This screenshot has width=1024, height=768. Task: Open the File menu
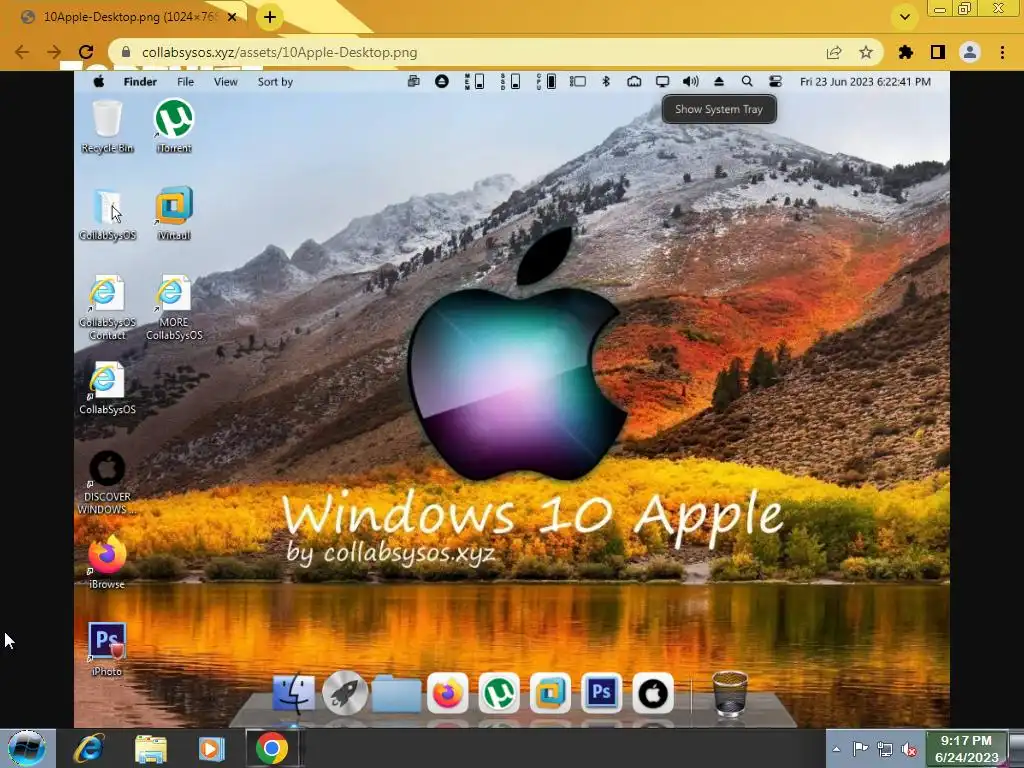tap(185, 82)
